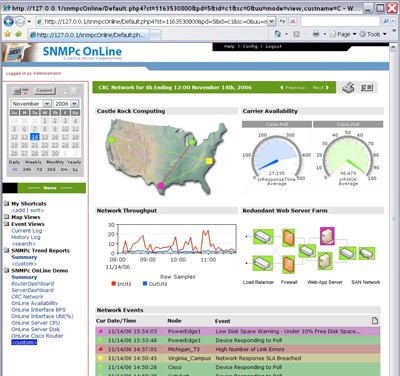
Task: Toggle My Shortcuts tree checkbox icon
Action: (6, 203)
